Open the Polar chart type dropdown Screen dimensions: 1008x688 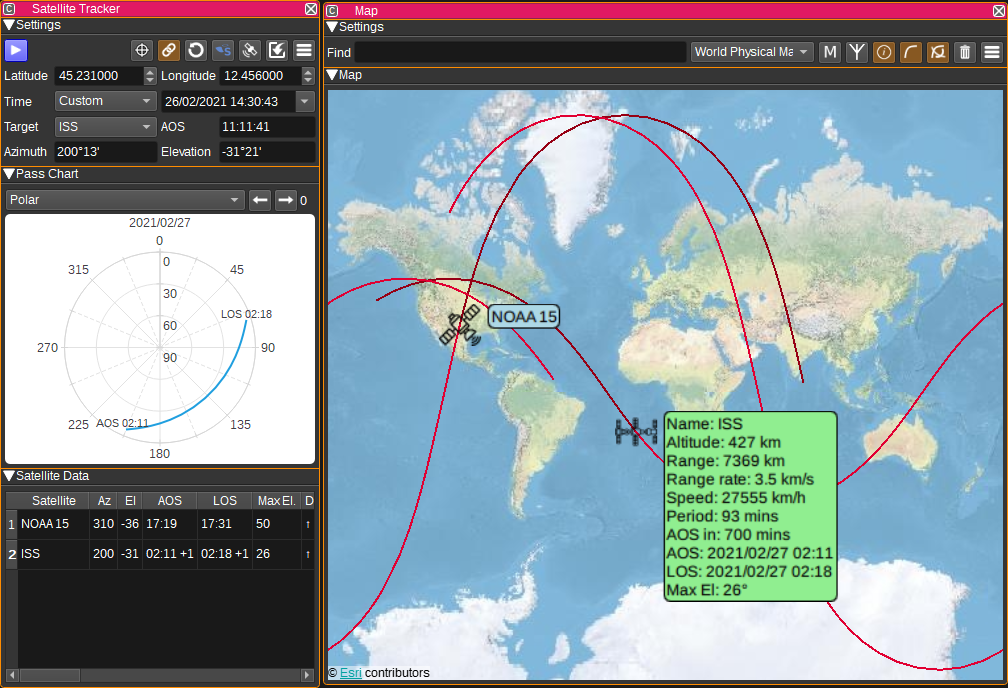pyautogui.click(x=125, y=200)
